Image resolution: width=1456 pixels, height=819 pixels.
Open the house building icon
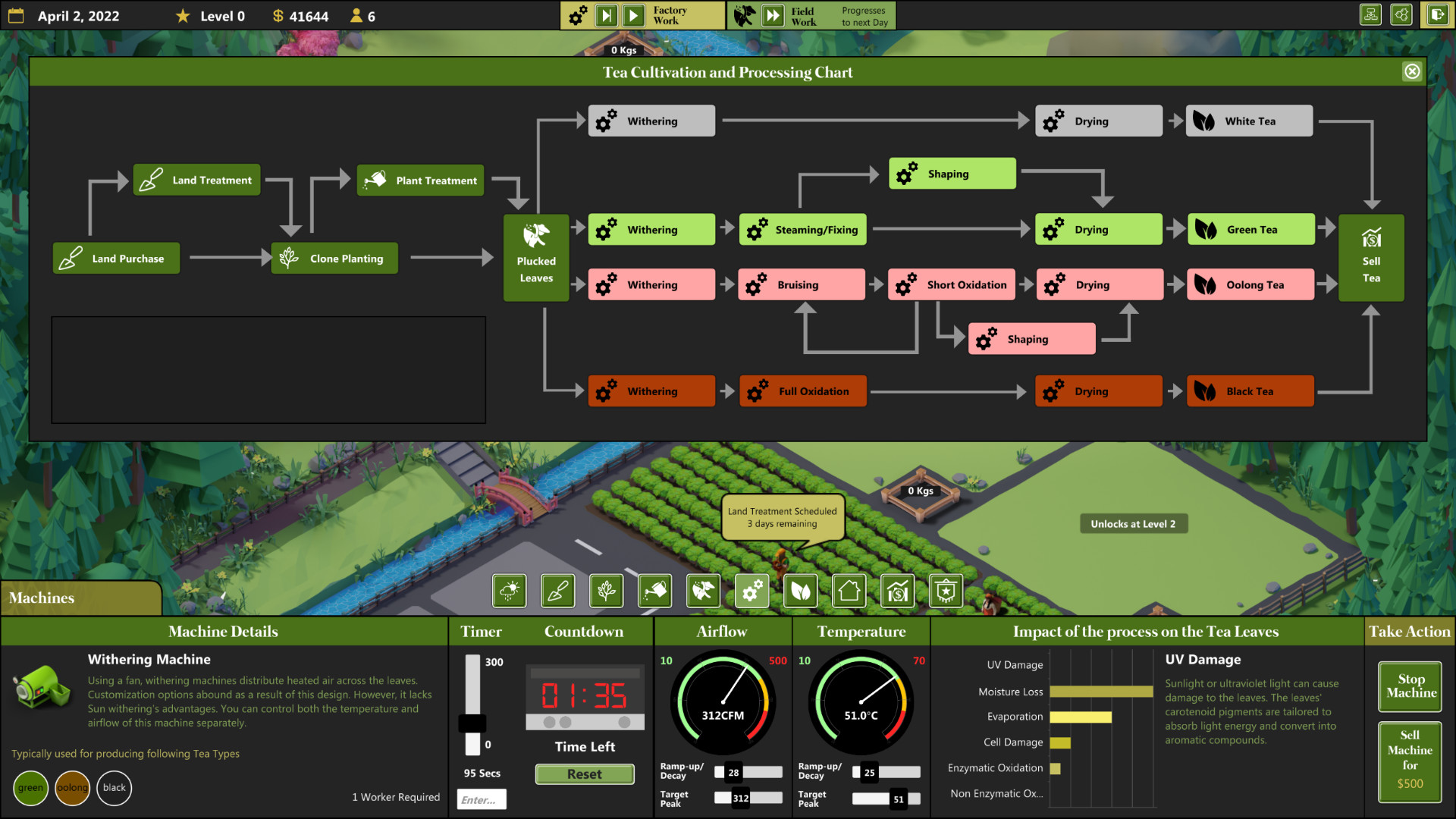(849, 591)
